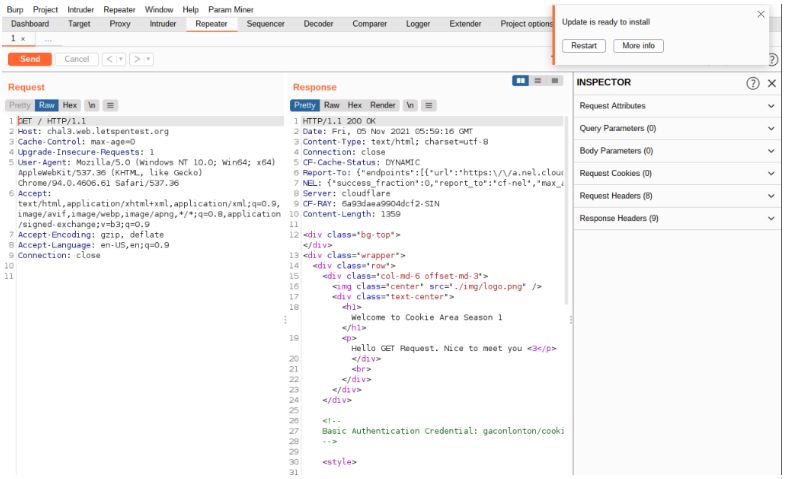Screen dimensions: 785x479
Task: Open the Param Miner menu
Action: 229,9
